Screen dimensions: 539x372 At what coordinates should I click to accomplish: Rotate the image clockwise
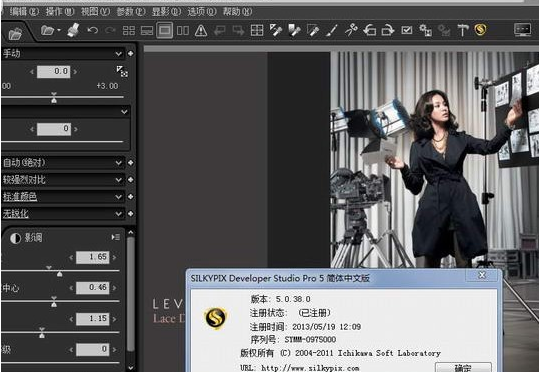click(388, 30)
